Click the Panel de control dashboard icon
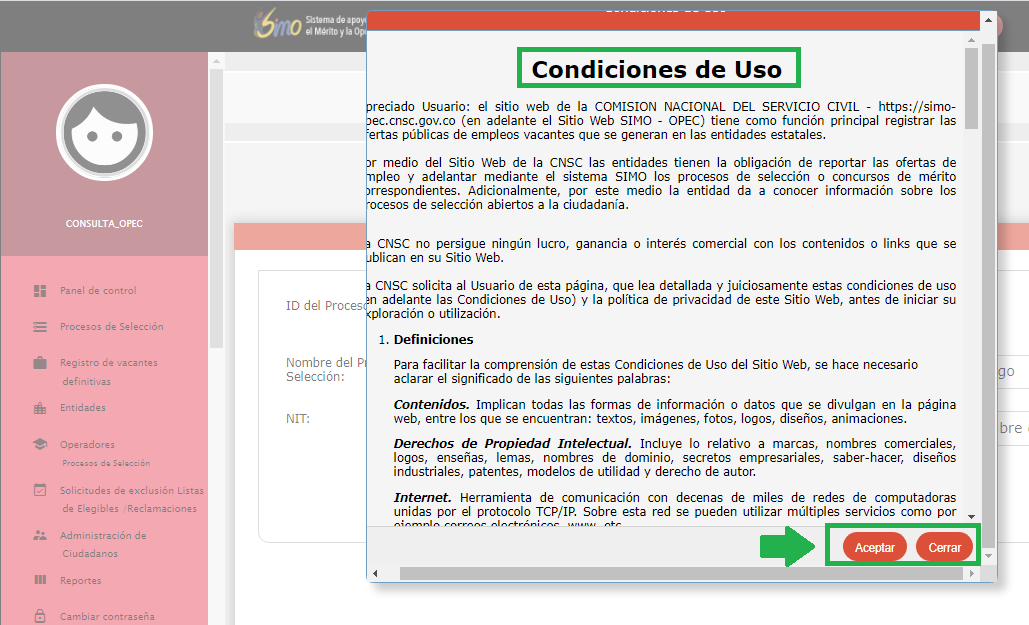The width and height of the screenshot is (1029, 625). pos(40,291)
